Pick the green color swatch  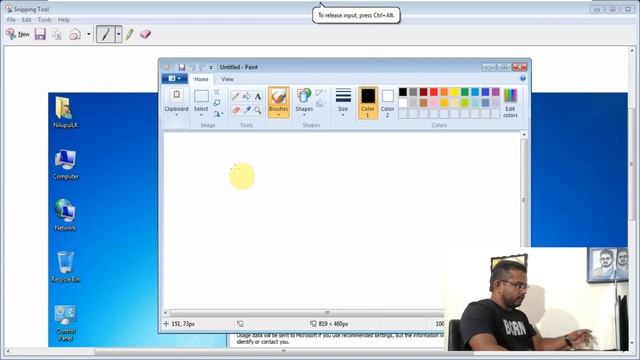point(464,92)
